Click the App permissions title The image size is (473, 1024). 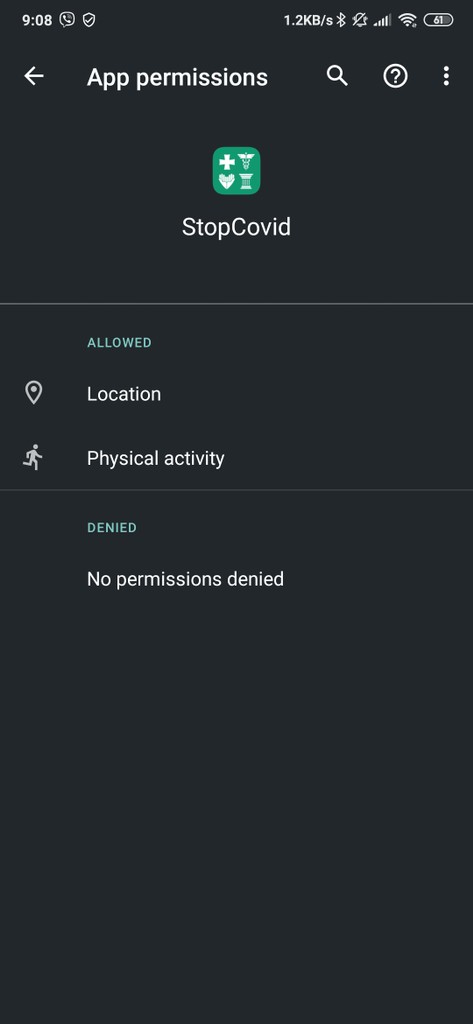[x=177, y=77]
